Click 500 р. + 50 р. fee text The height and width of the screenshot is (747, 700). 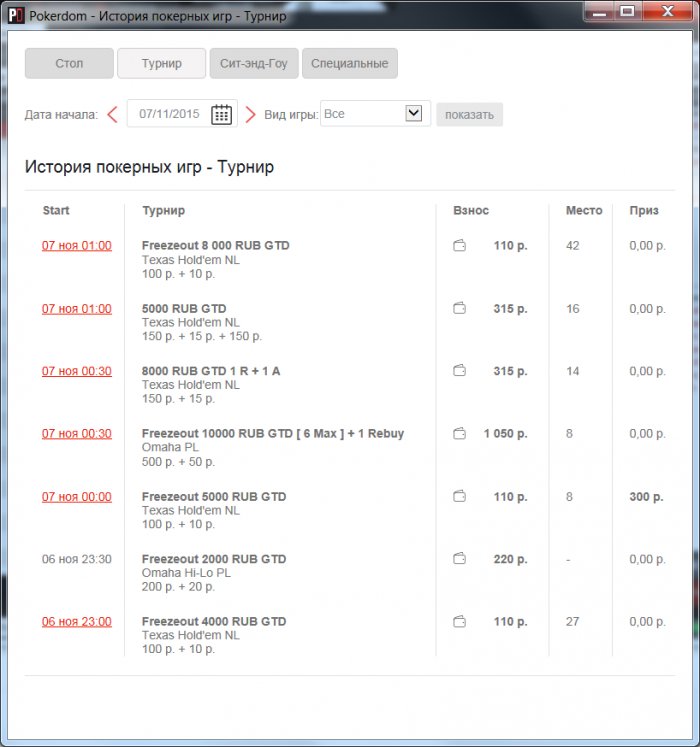pos(178,462)
